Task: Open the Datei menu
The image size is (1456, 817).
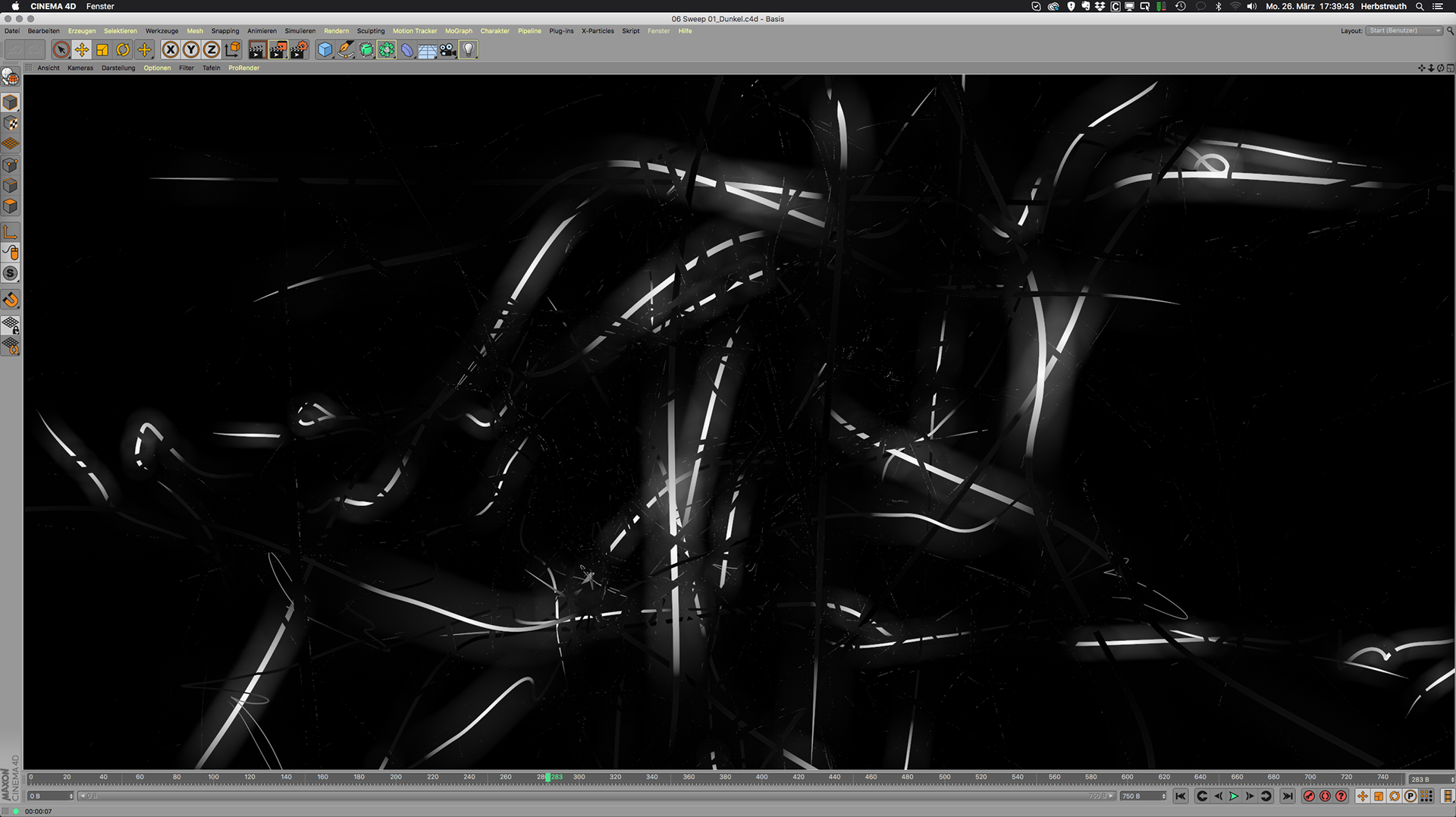Action: click(12, 31)
